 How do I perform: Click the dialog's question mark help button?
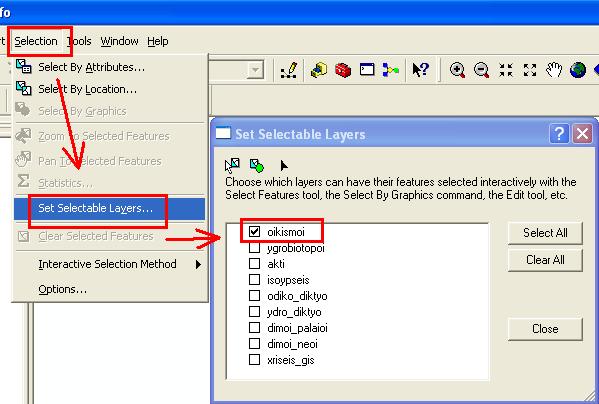click(x=559, y=134)
